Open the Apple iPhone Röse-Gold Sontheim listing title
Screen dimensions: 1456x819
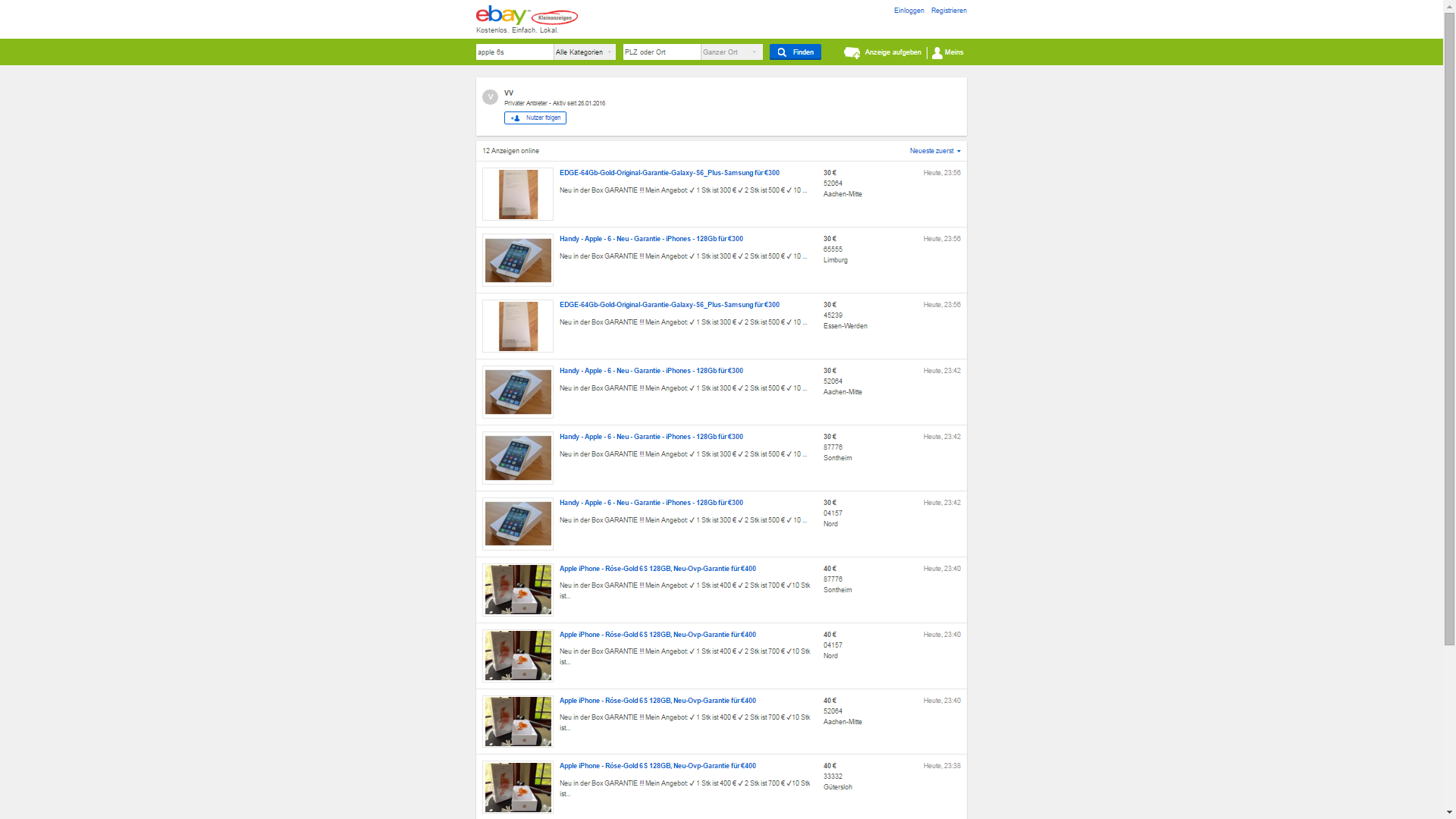657,569
